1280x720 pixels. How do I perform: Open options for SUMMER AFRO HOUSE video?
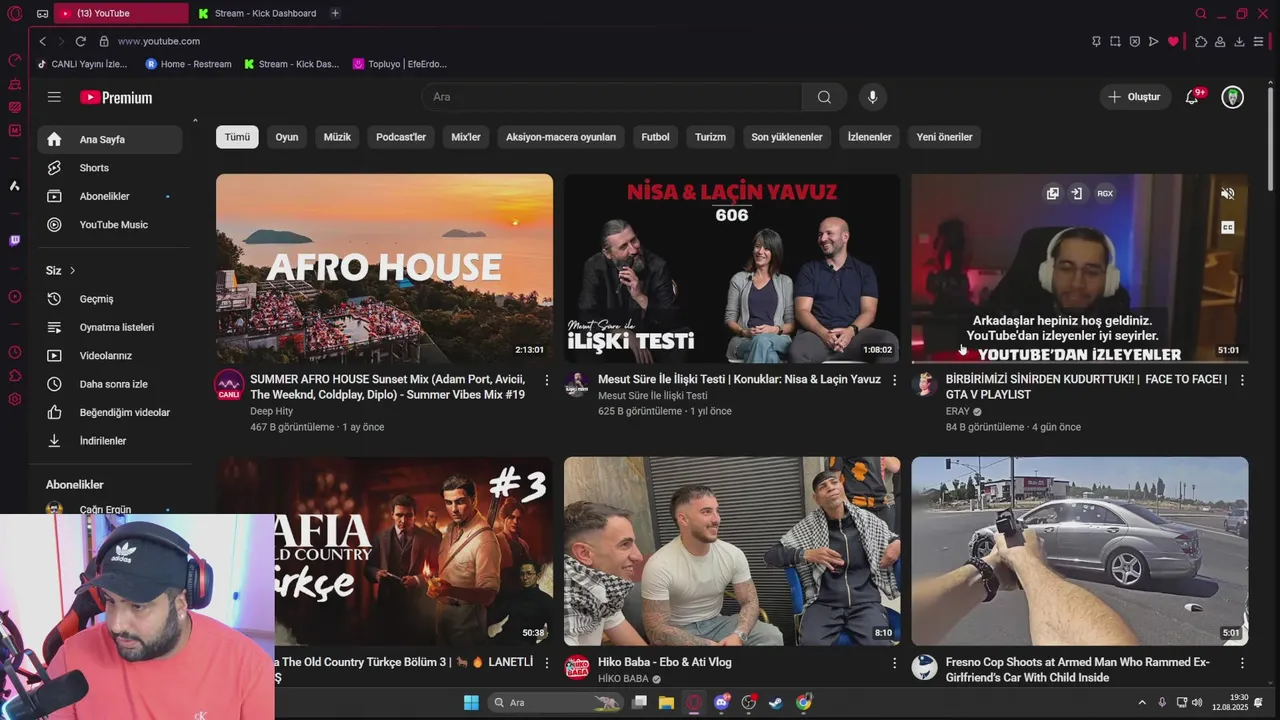tap(546, 380)
